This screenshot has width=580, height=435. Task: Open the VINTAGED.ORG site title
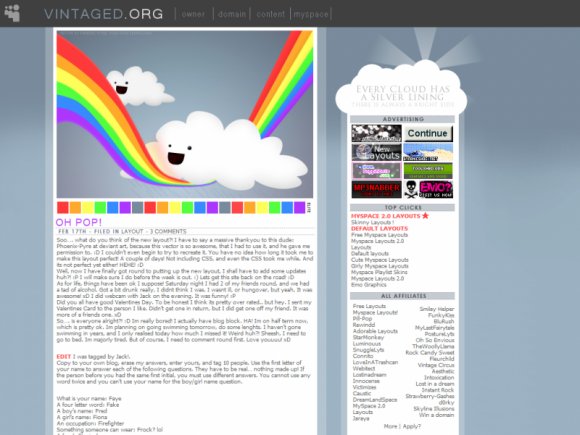pyautogui.click(x=104, y=14)
